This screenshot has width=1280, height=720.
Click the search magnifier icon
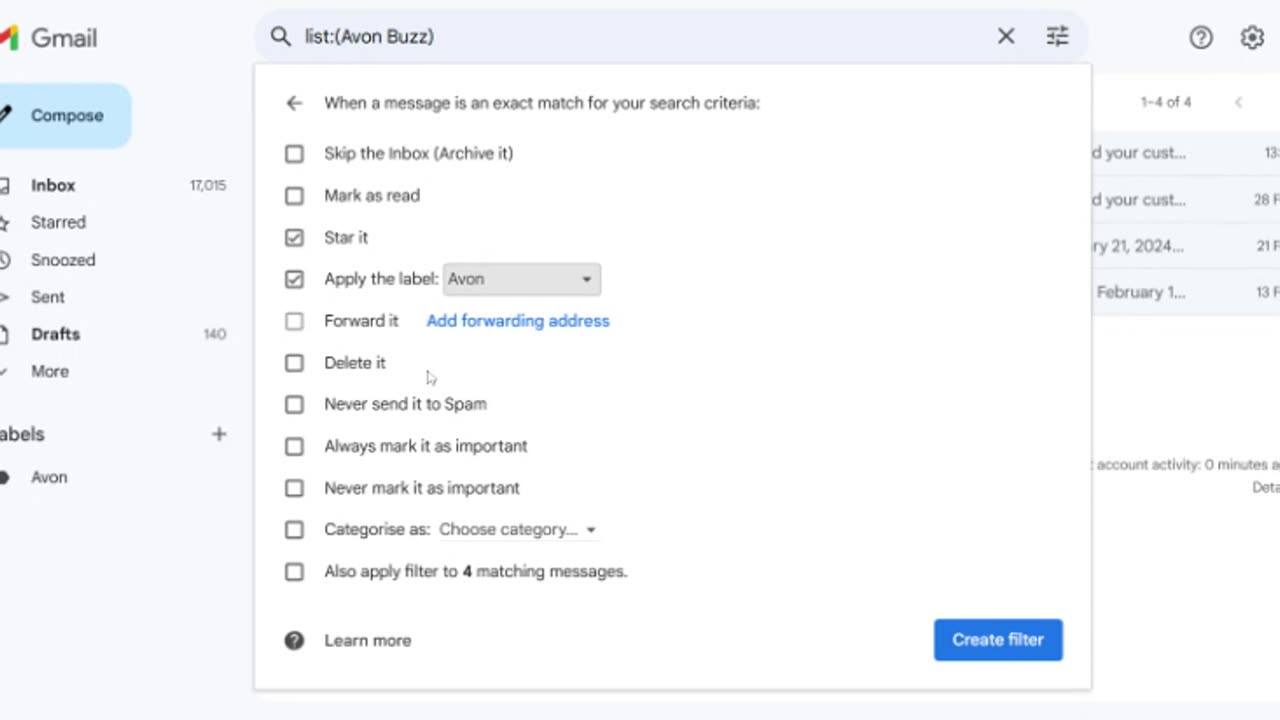point(280,37)
